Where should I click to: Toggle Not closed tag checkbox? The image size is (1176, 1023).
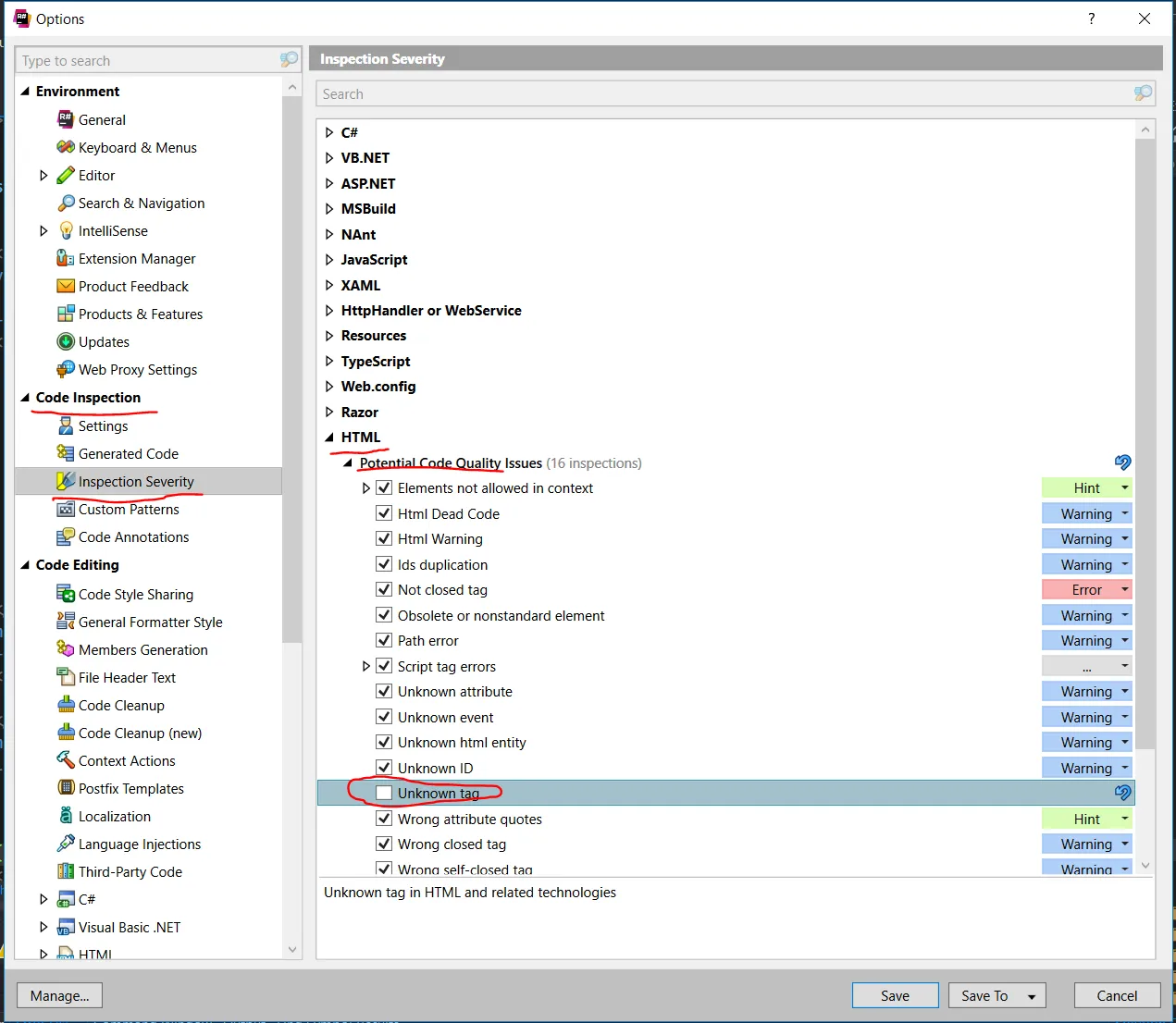click(x=384, y=589)
